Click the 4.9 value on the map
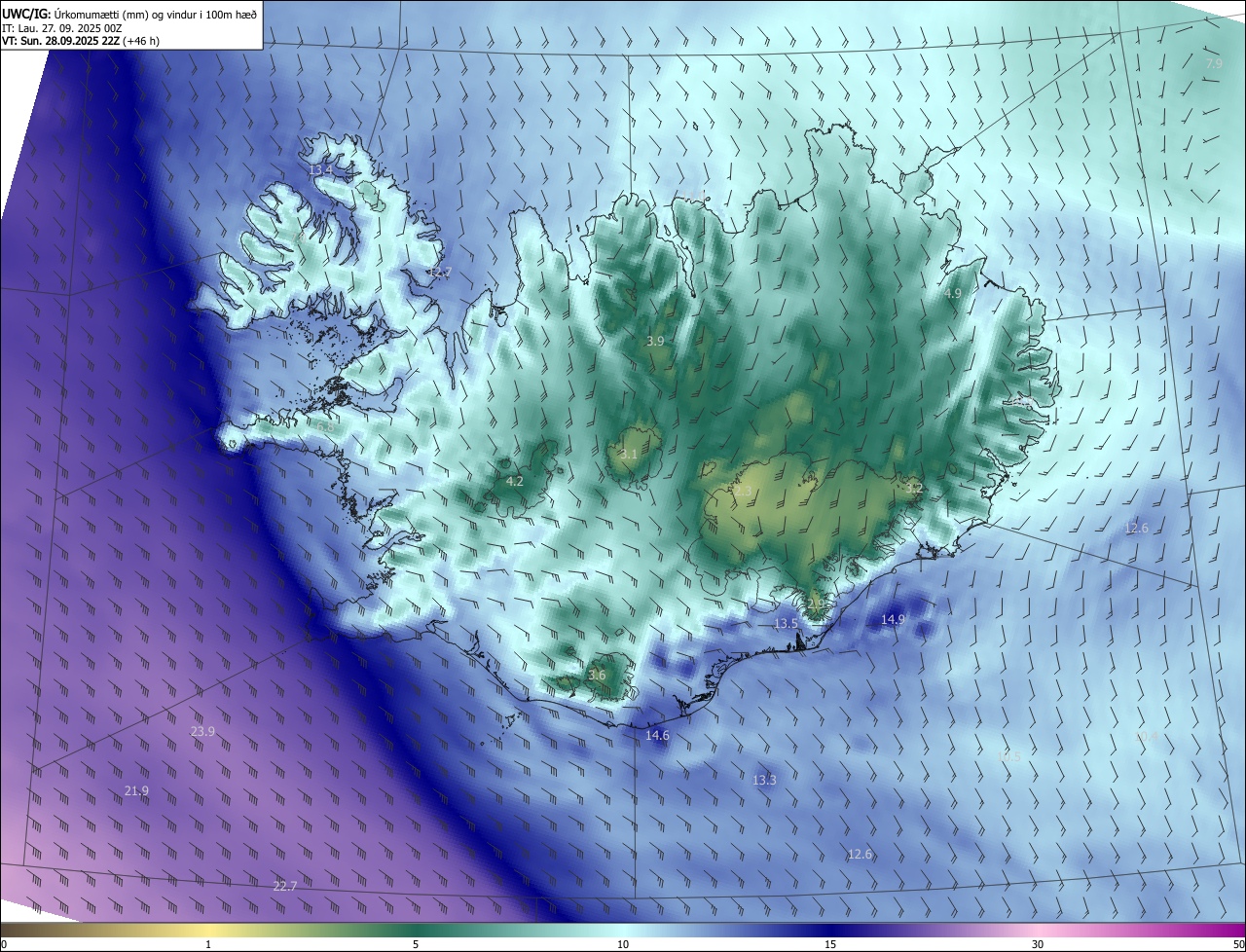 (x=953, y=293)
